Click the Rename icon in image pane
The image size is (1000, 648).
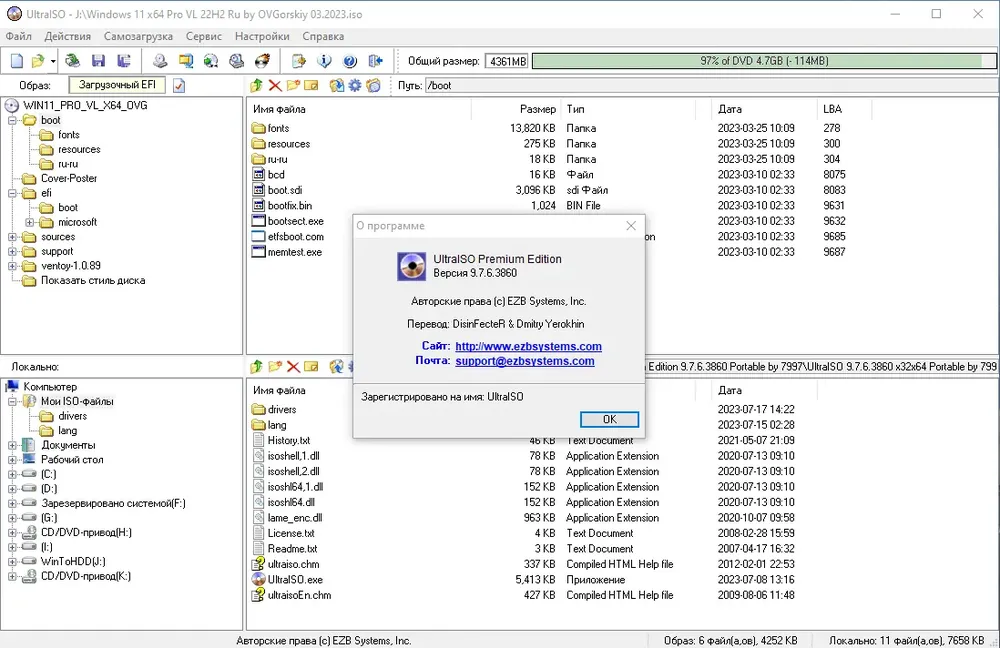311,85
